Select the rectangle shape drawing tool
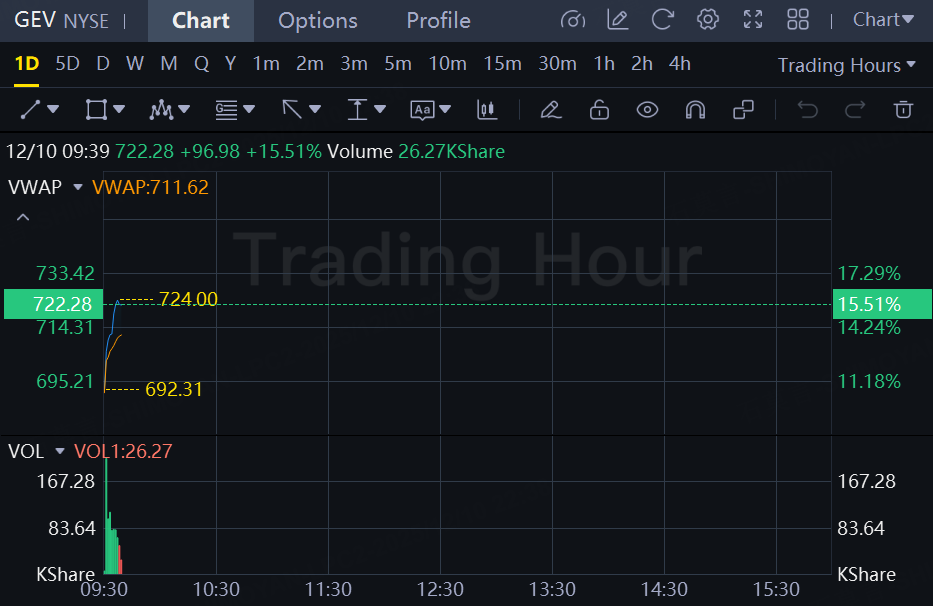933x606 pixels. tap(96, 110)
